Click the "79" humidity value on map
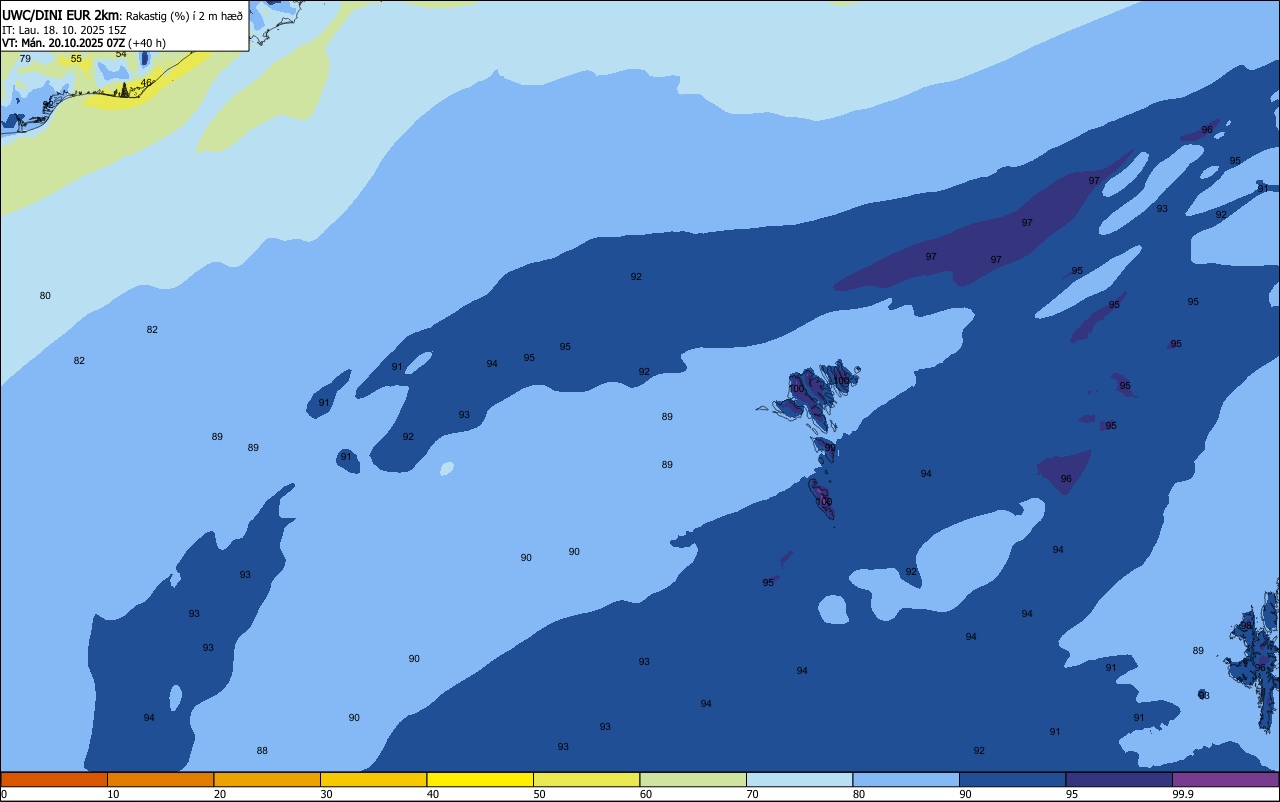The height and width of the screenshot is (802, 1280). point(25,58)
